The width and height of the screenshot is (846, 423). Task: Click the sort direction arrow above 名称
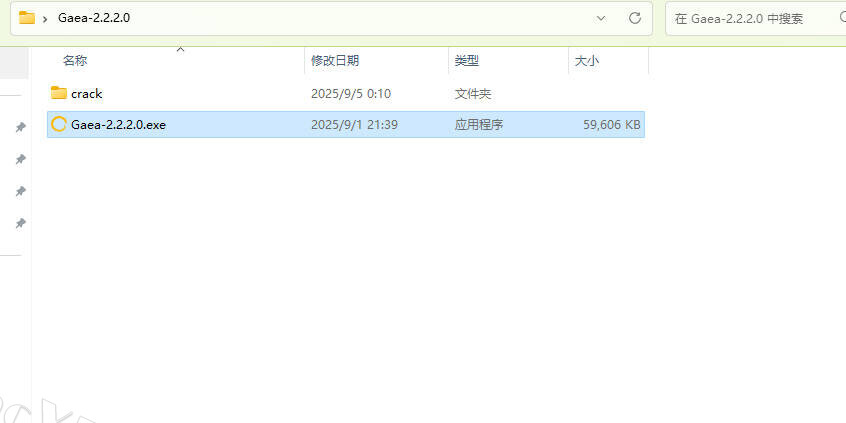(x=181, y=50)
